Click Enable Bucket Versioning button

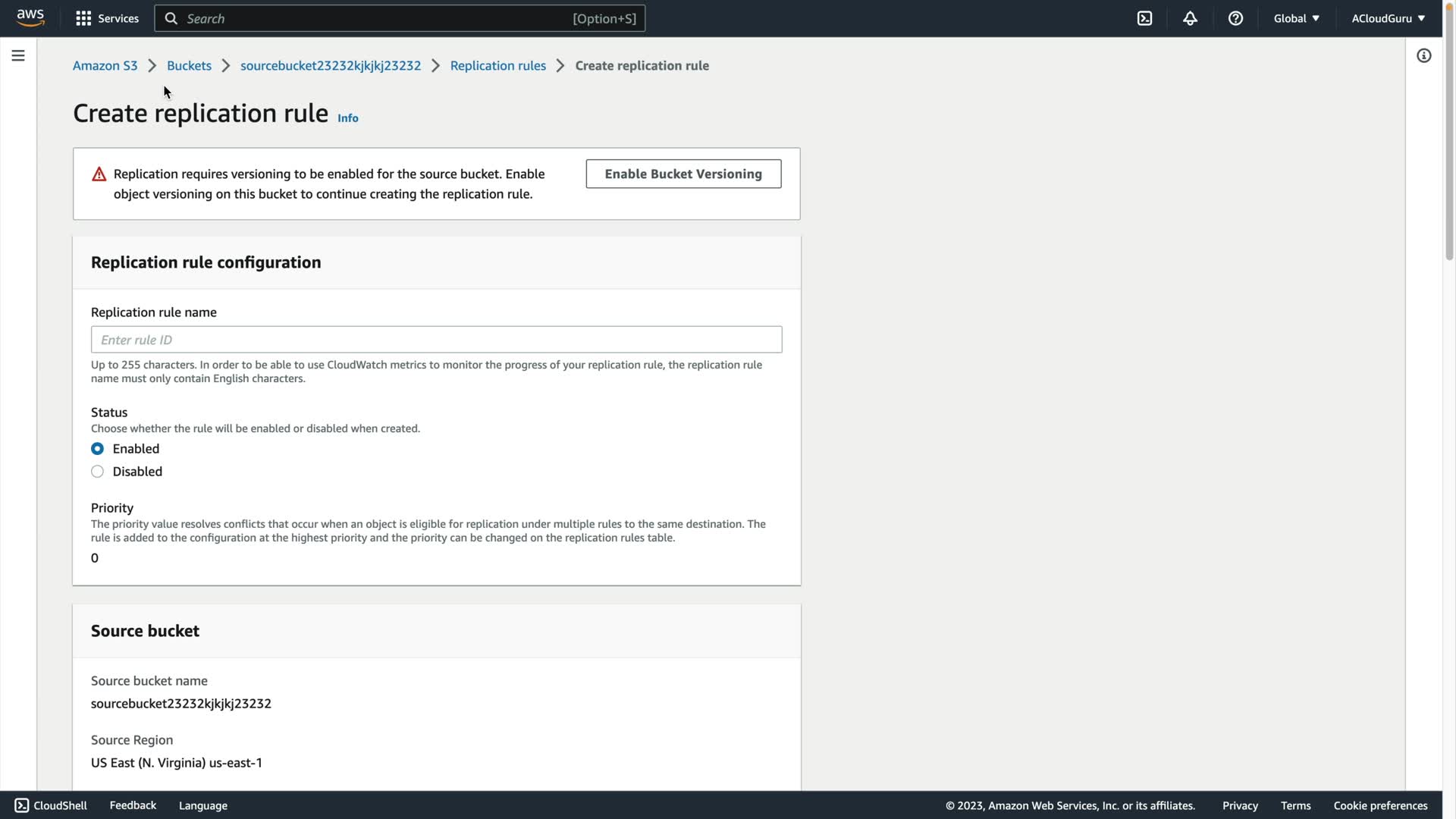click(683, 174)
